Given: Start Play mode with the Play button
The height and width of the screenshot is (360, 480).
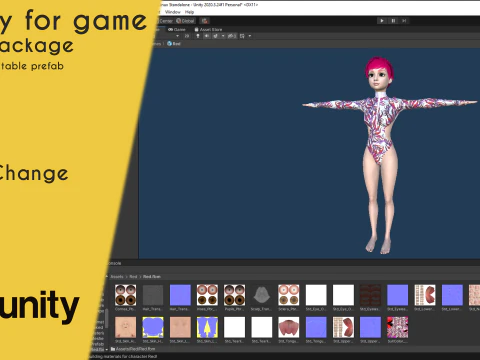Looking at the screenshot, I should (x=382, y=21).
